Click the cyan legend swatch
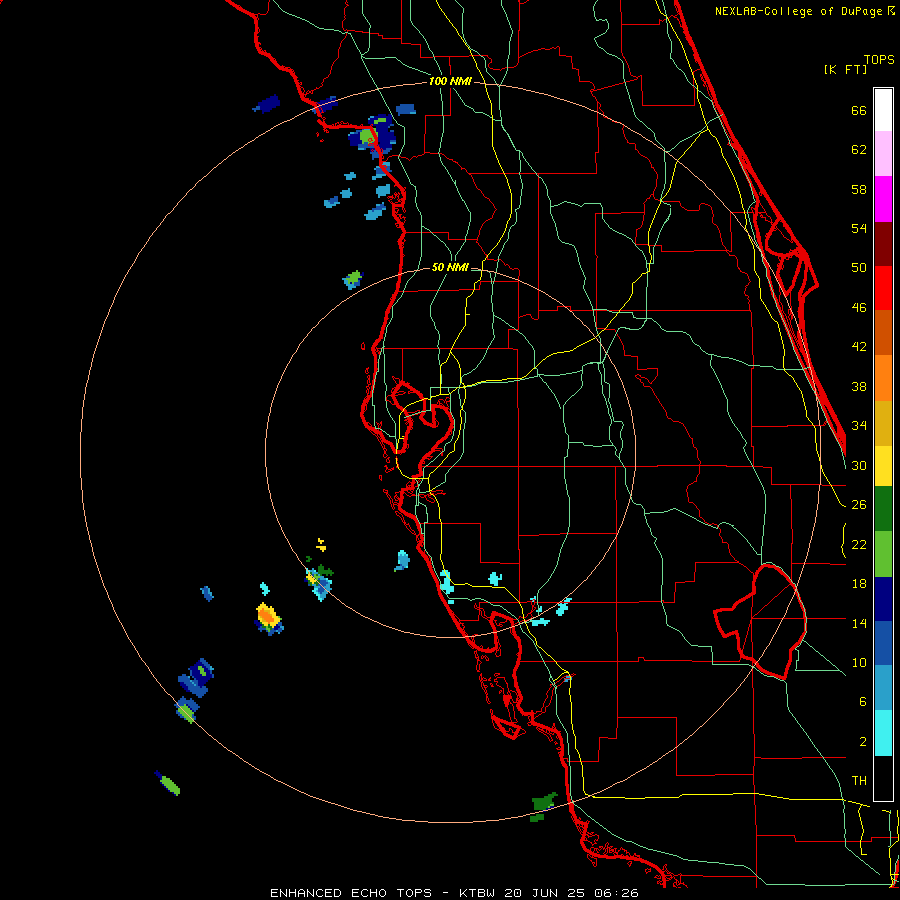The image size is (900, 900). (x=883, y=733)
